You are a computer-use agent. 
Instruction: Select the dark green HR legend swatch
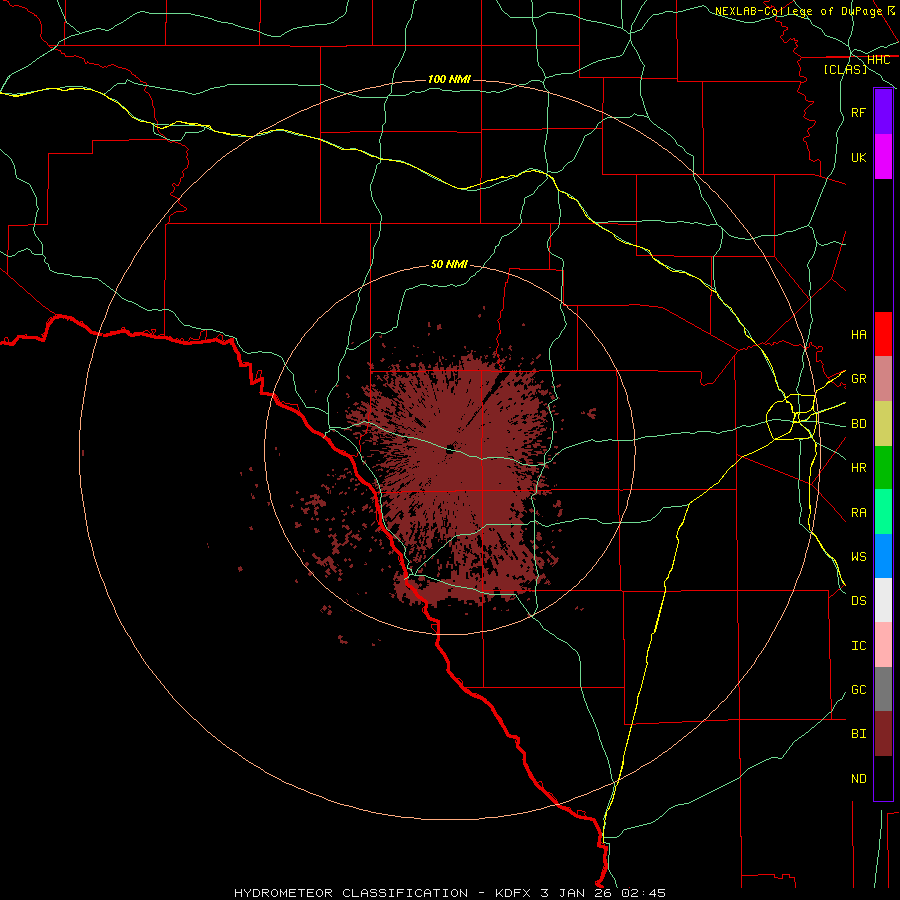883,468
